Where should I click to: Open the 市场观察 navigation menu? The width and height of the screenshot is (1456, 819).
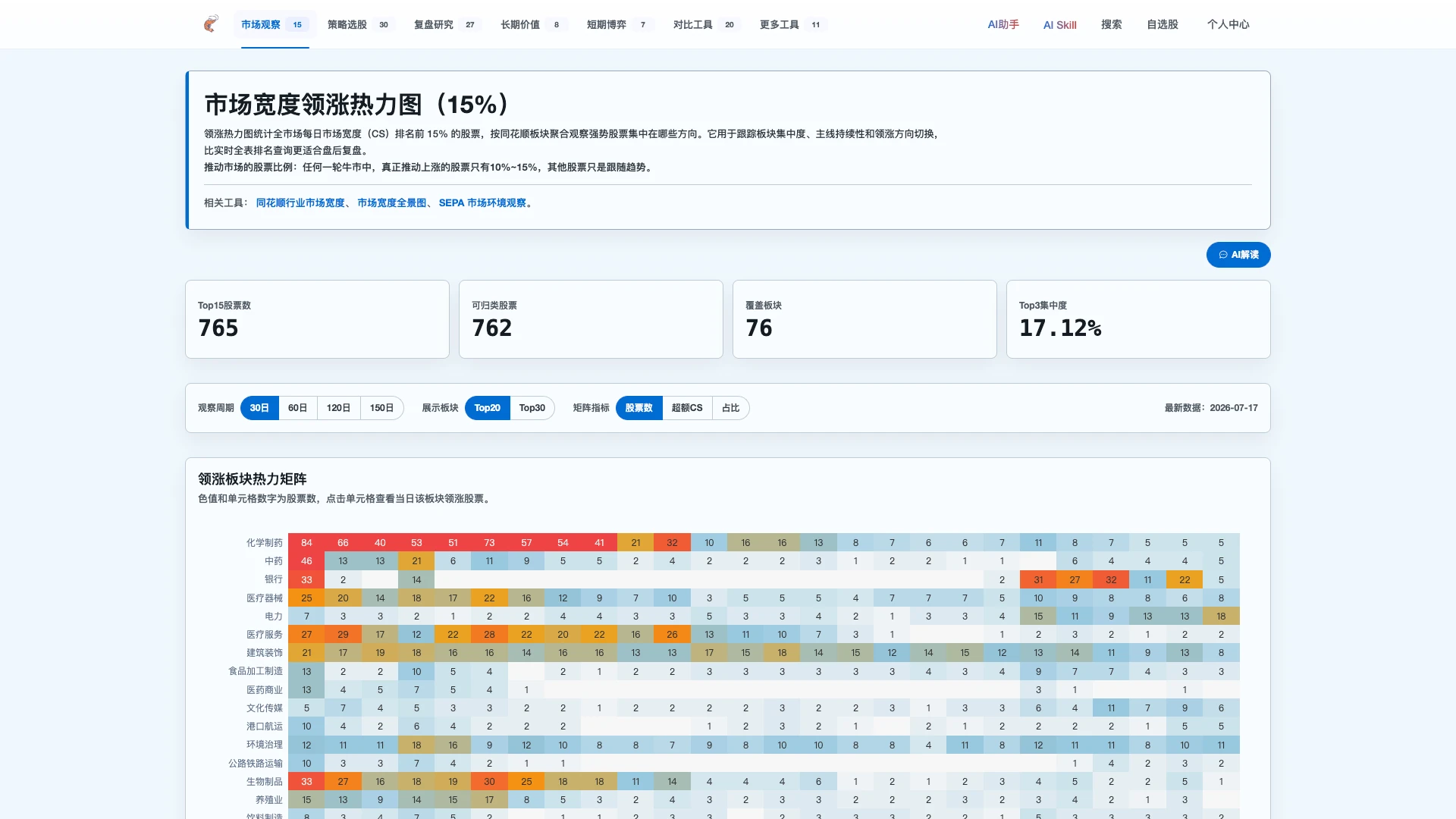pyautogui.click(x=275, y=24)
